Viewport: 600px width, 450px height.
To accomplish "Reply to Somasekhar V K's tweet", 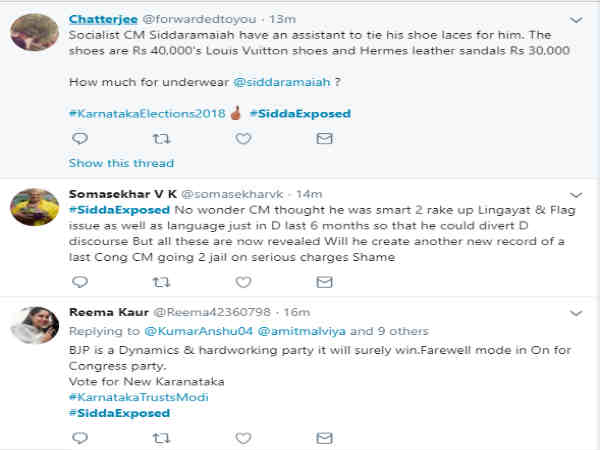I will (x=78, y=281).
